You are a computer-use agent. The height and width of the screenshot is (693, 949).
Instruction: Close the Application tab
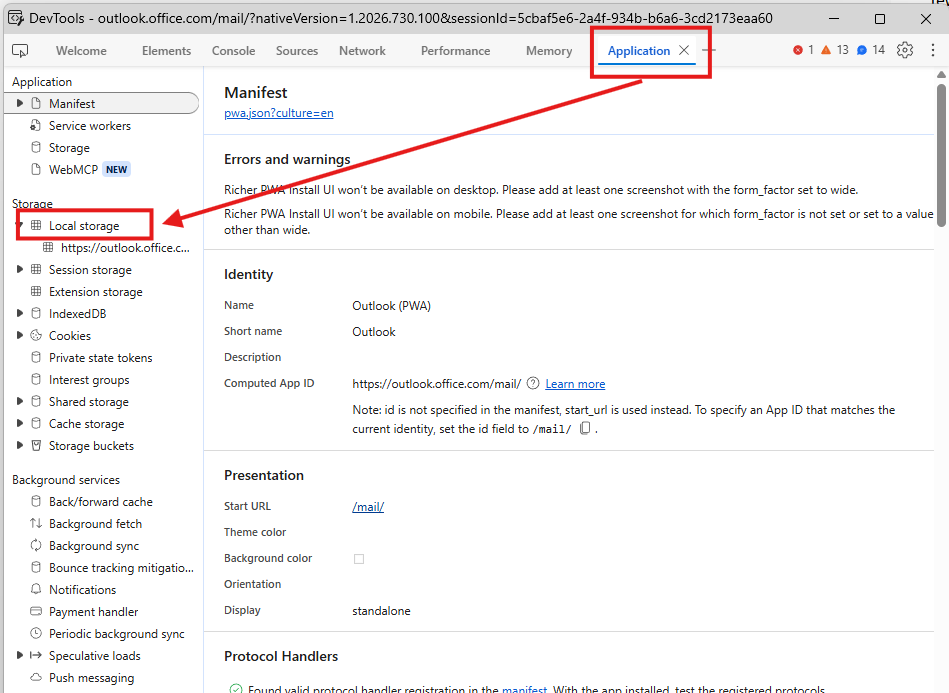684,50
